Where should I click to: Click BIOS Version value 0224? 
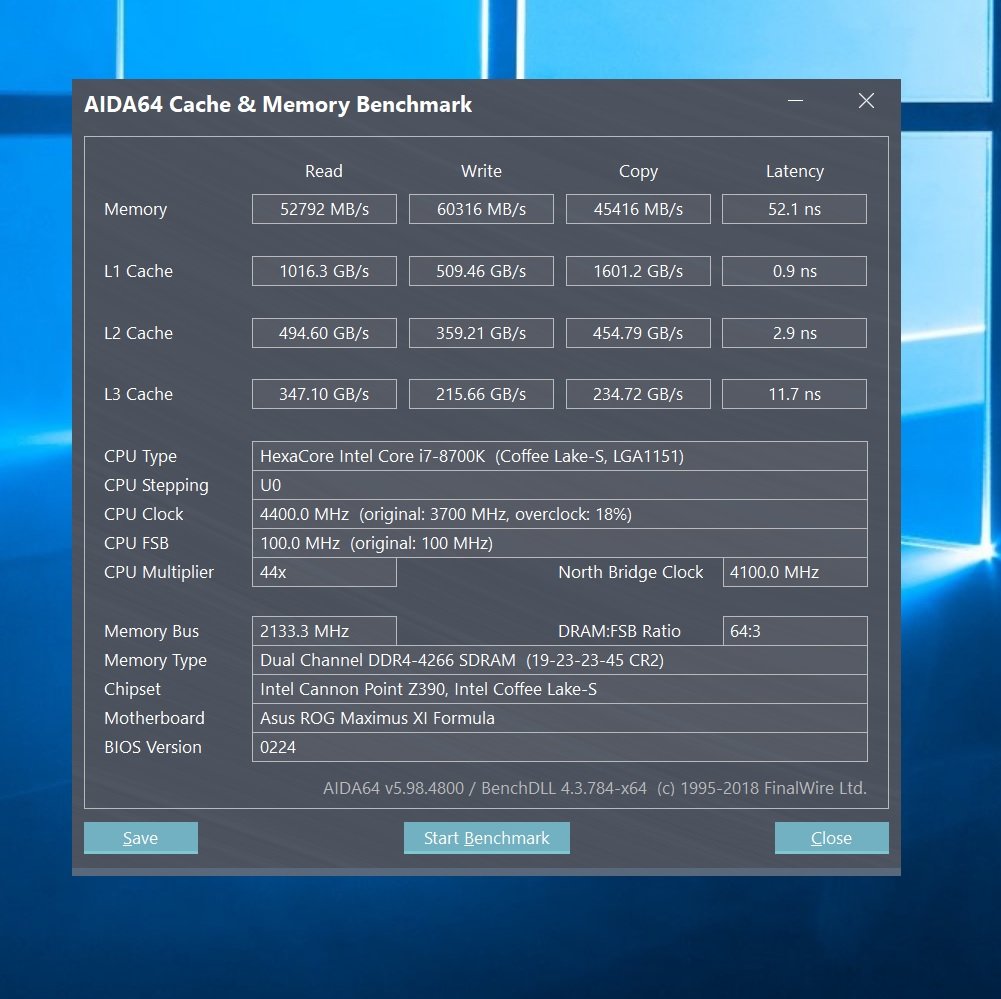560,747
